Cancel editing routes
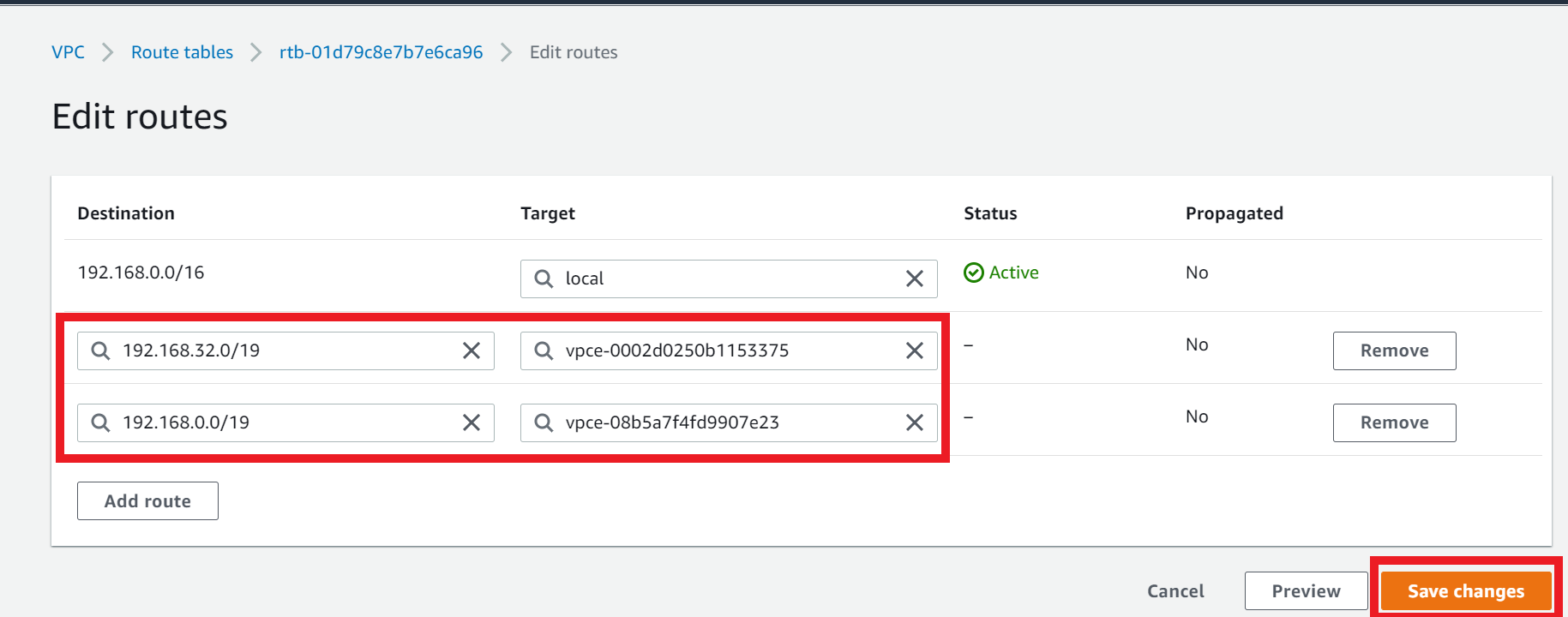Screen dimensions: 1568x617 (x=1175, y=591)
